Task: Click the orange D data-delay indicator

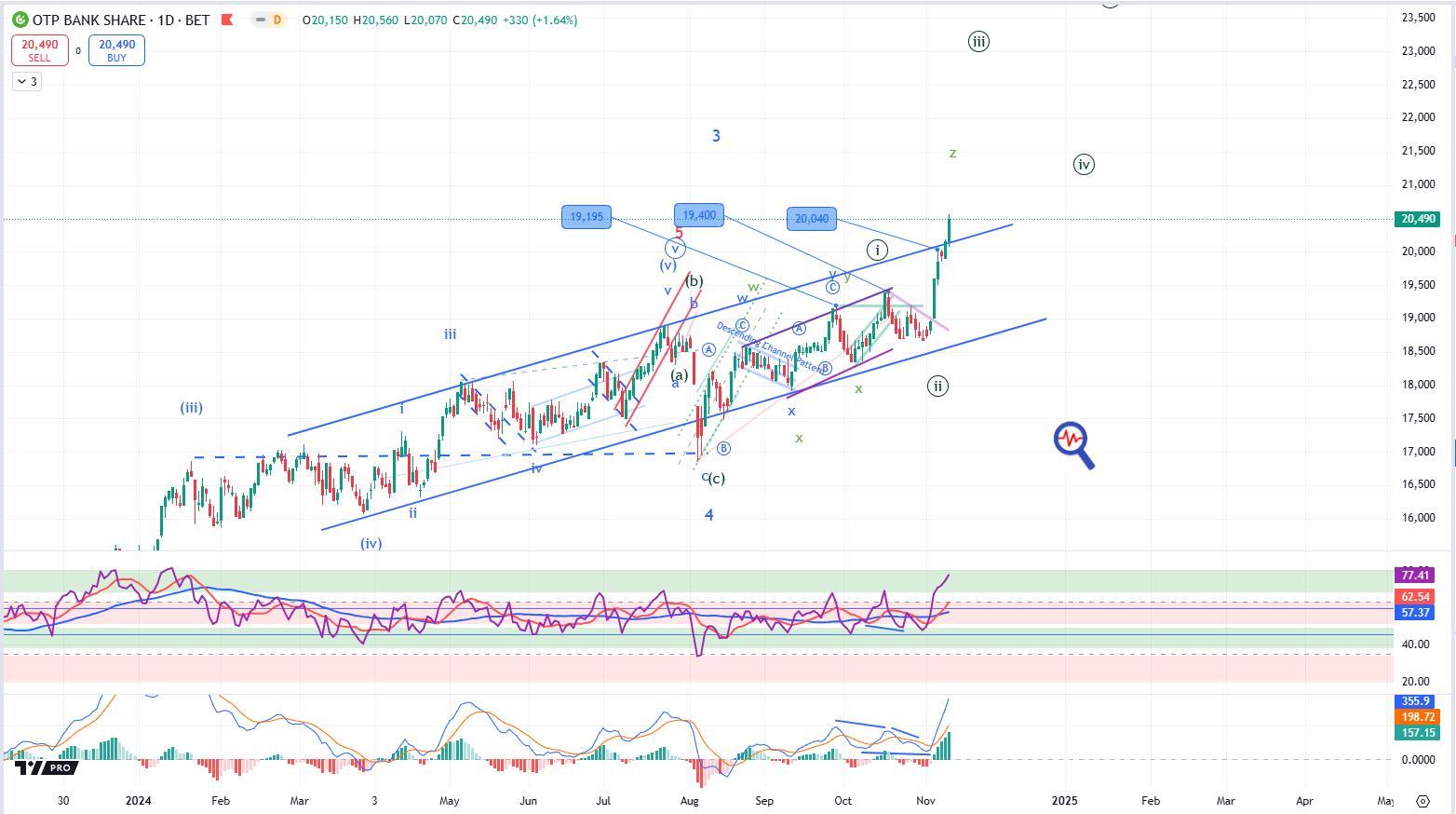Action: point(276,20)
